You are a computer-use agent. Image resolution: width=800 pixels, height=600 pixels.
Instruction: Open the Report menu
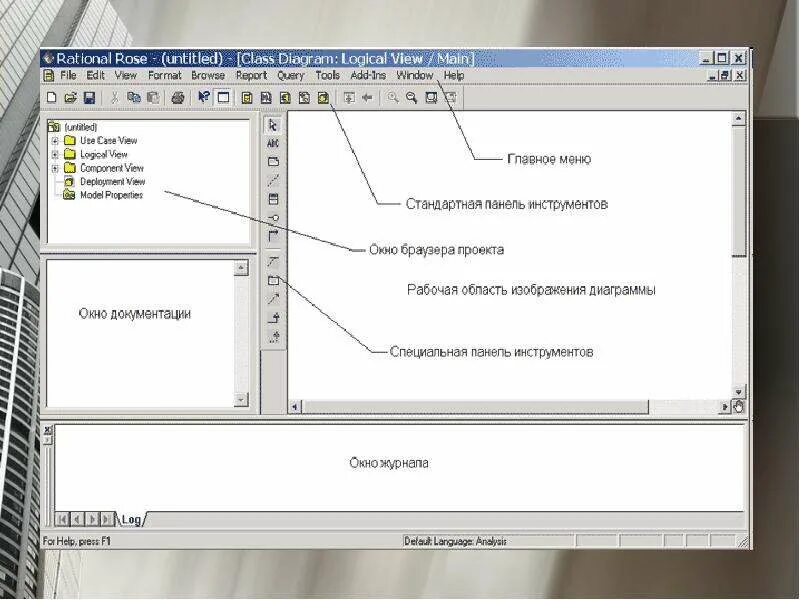pyautogui.click(x=252, y=76)
